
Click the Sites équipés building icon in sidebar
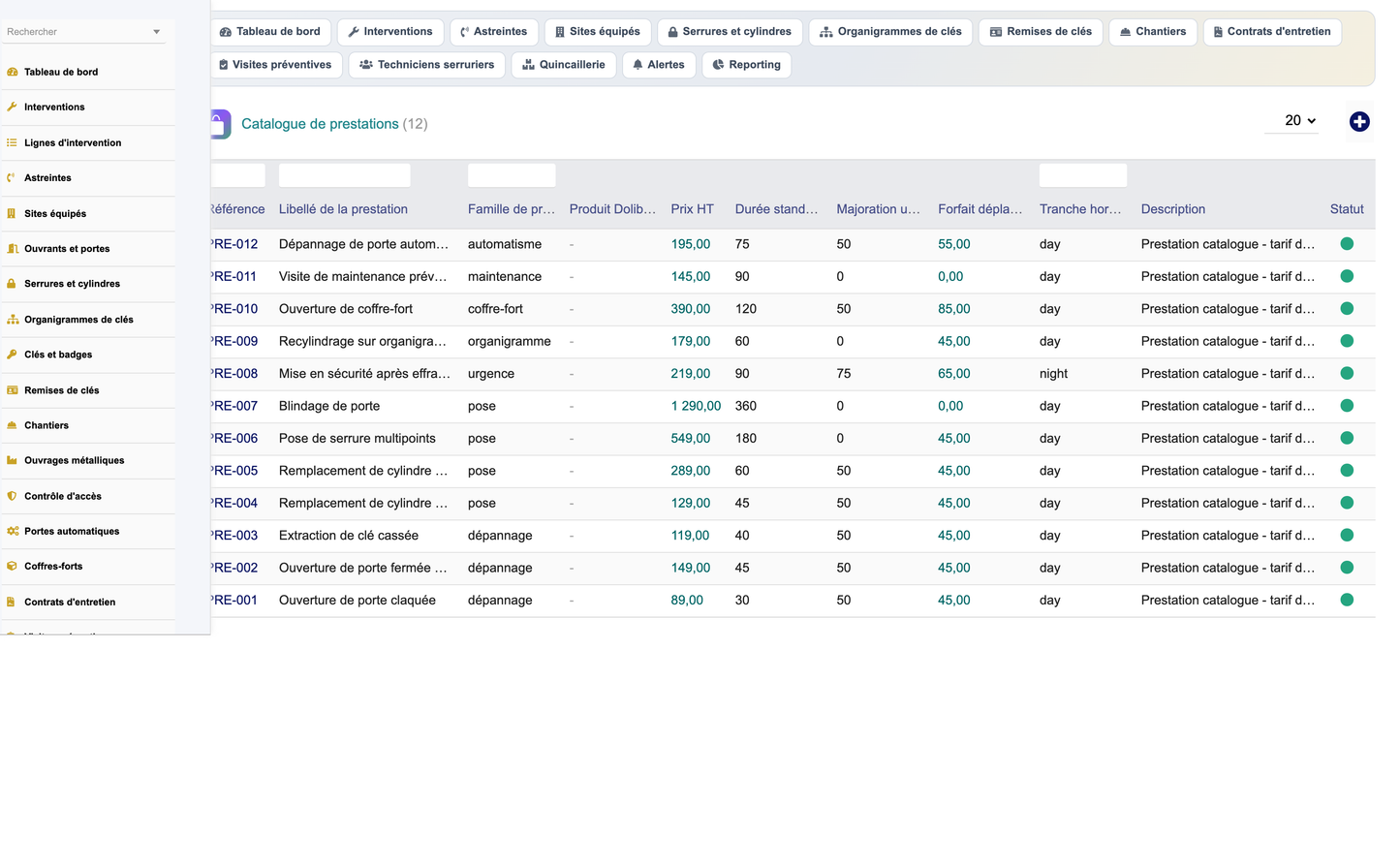pos(12,213)
